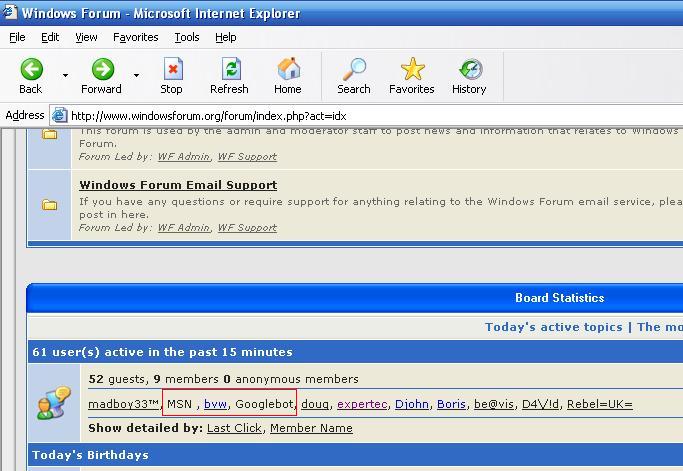The image size is (683, 471).
Task: Open the Favorites menu
Action: 135,37
